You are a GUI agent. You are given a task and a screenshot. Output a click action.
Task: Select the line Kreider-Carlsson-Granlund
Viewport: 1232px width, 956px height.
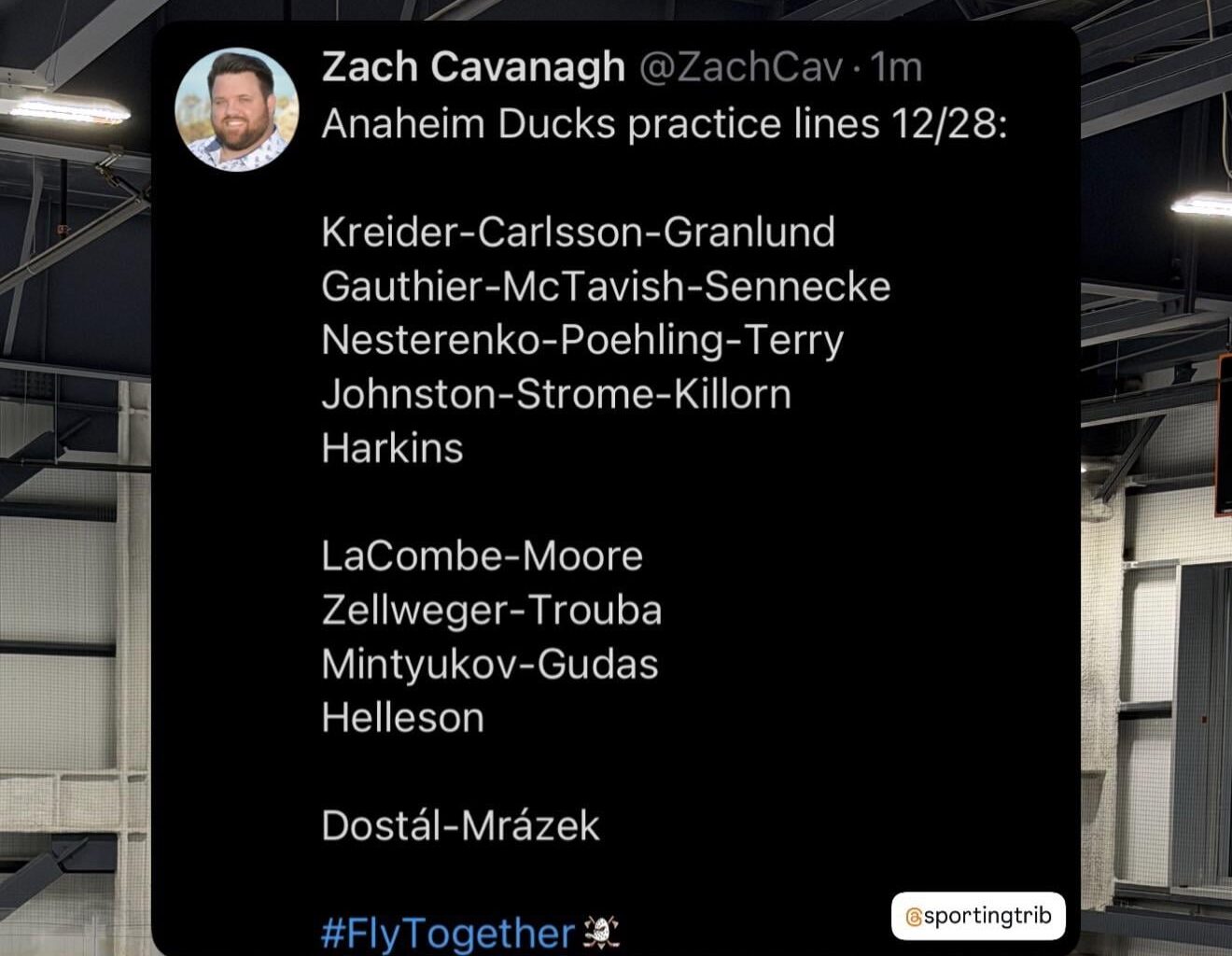tap(577, 232)
